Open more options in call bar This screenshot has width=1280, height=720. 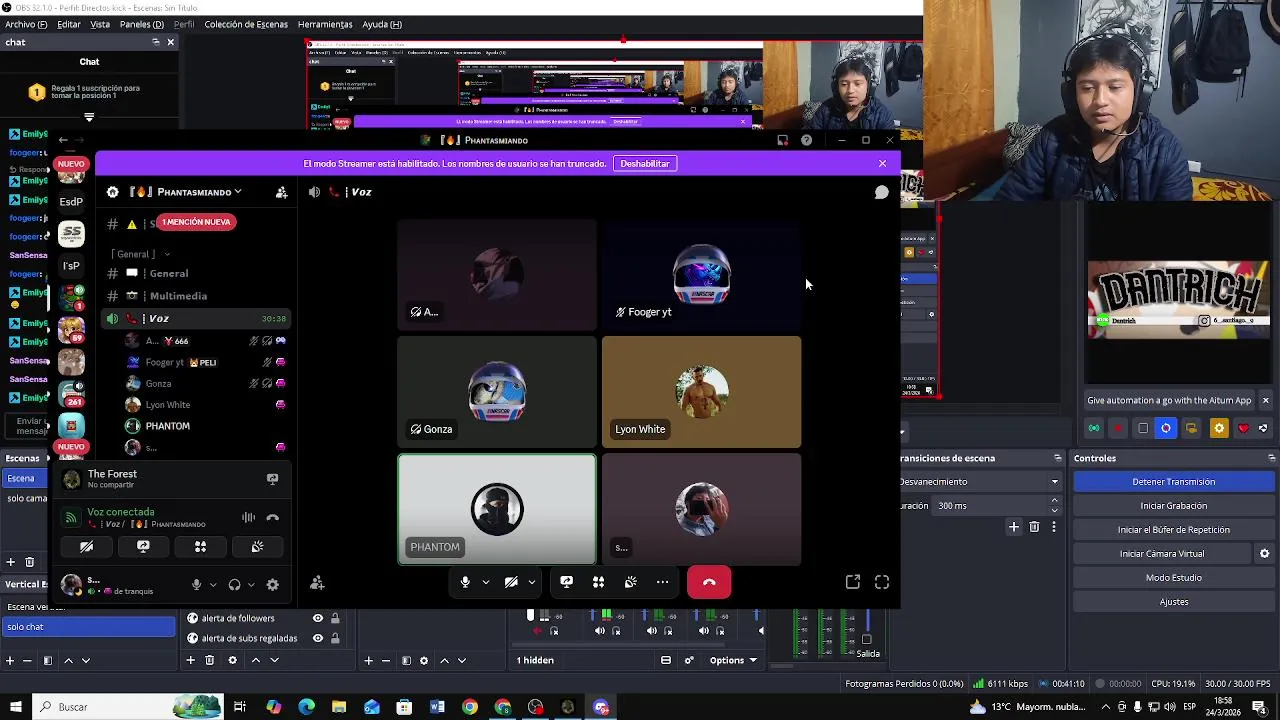(662, 582)
